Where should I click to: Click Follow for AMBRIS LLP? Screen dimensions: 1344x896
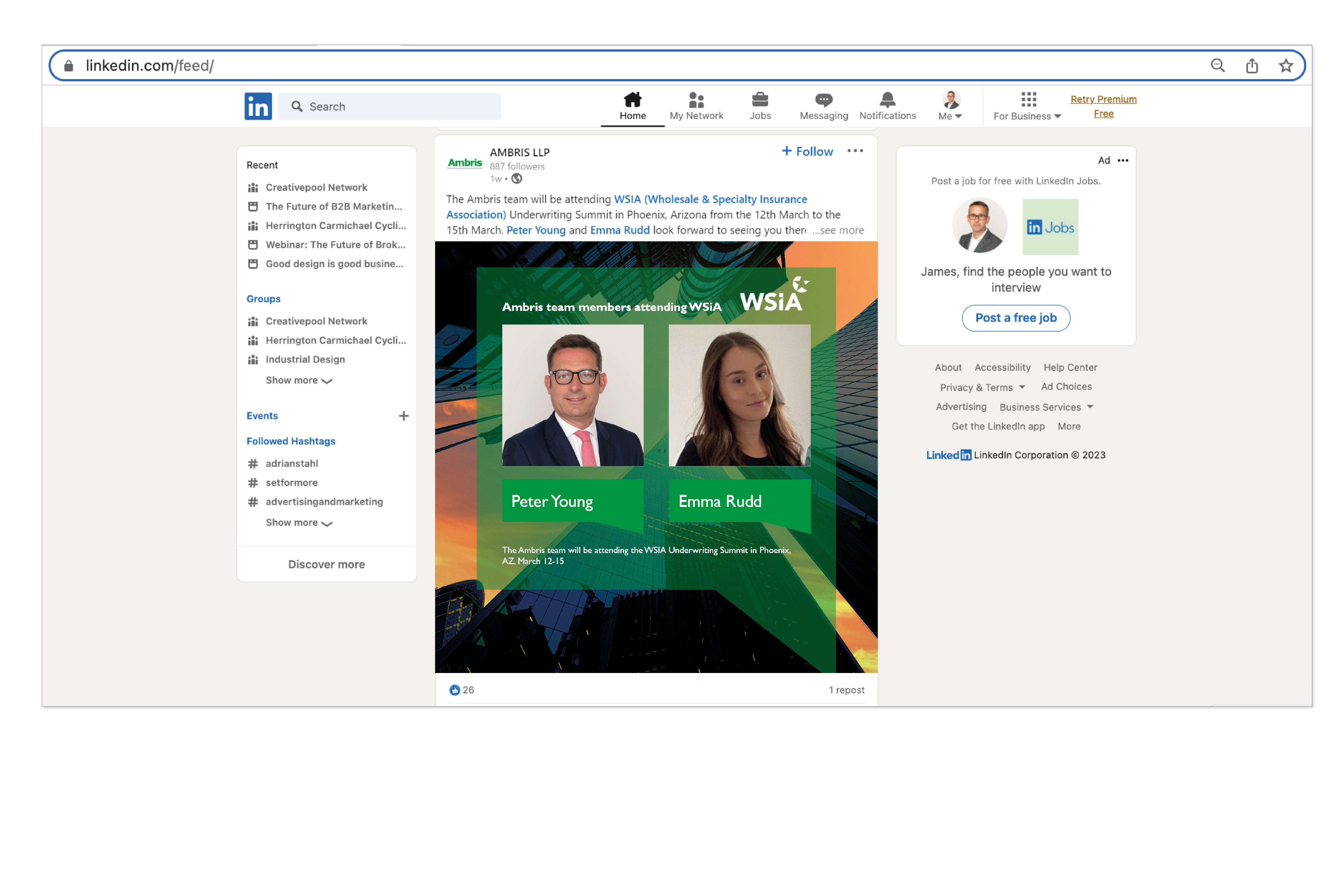pos(807,151)
